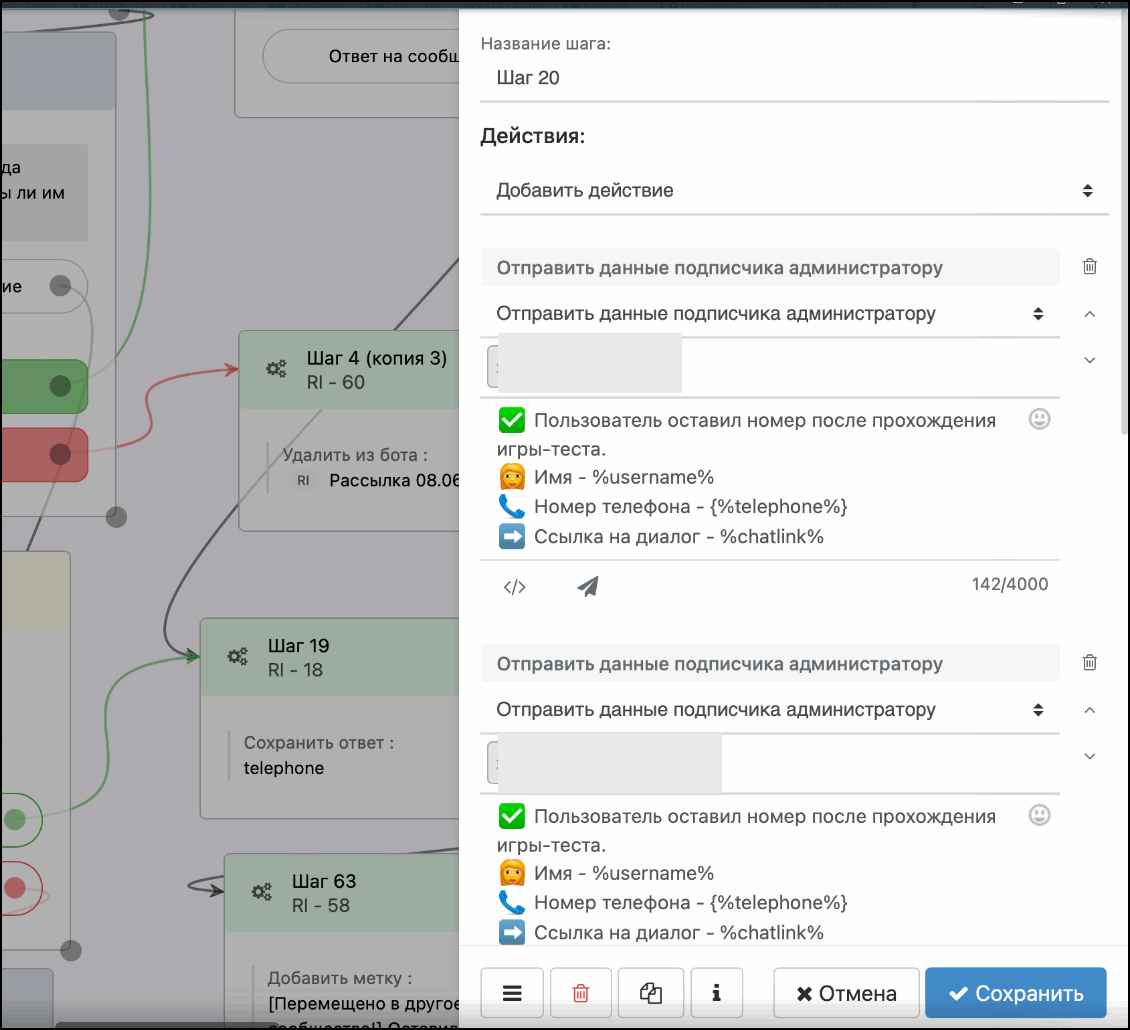The width and height of the screenshot is (1130, 1030).
Task: Open first action type dropdown selector
Action: point(770,314)
